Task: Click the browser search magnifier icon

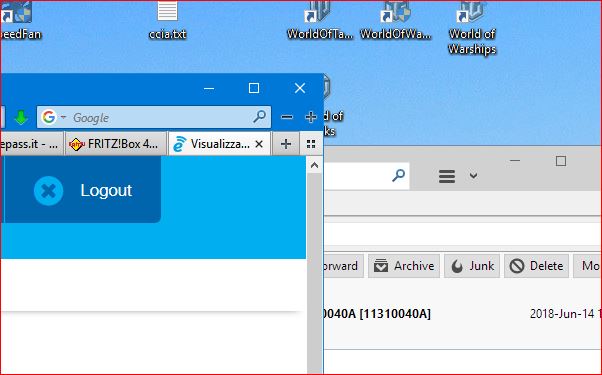Action: [260, 116]
